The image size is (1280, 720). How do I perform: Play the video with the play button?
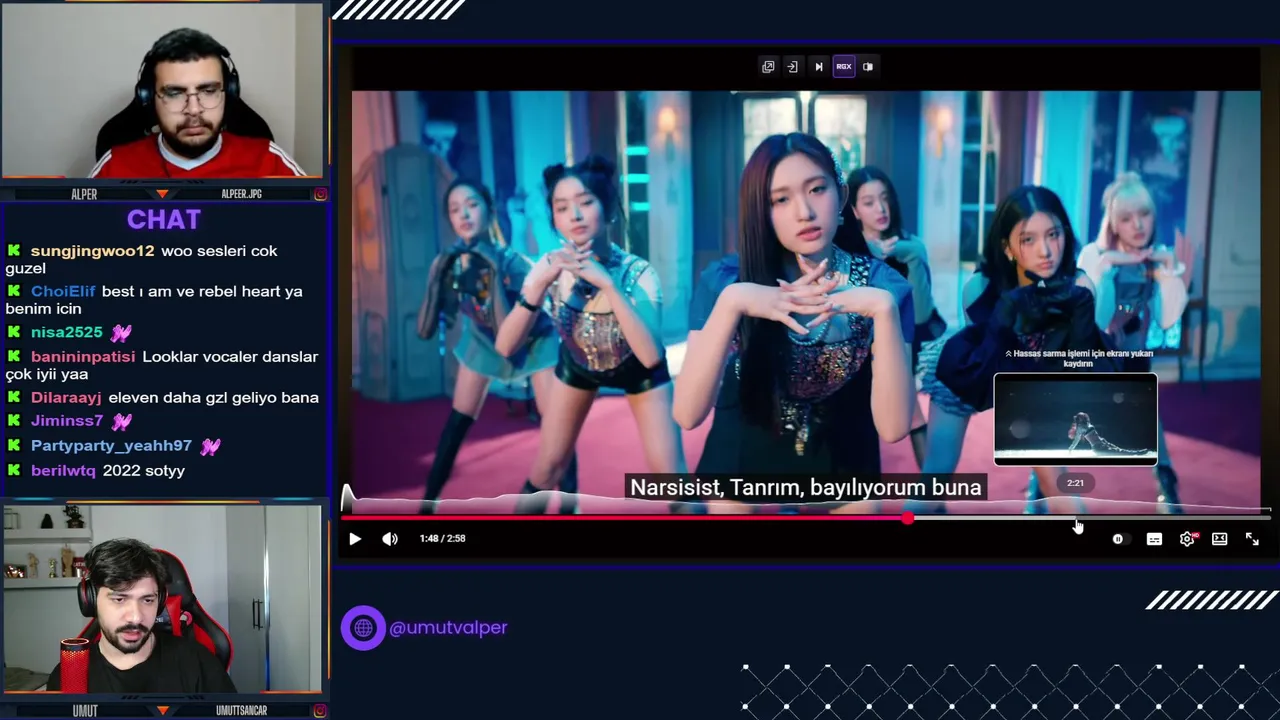(x=355, y=539)
